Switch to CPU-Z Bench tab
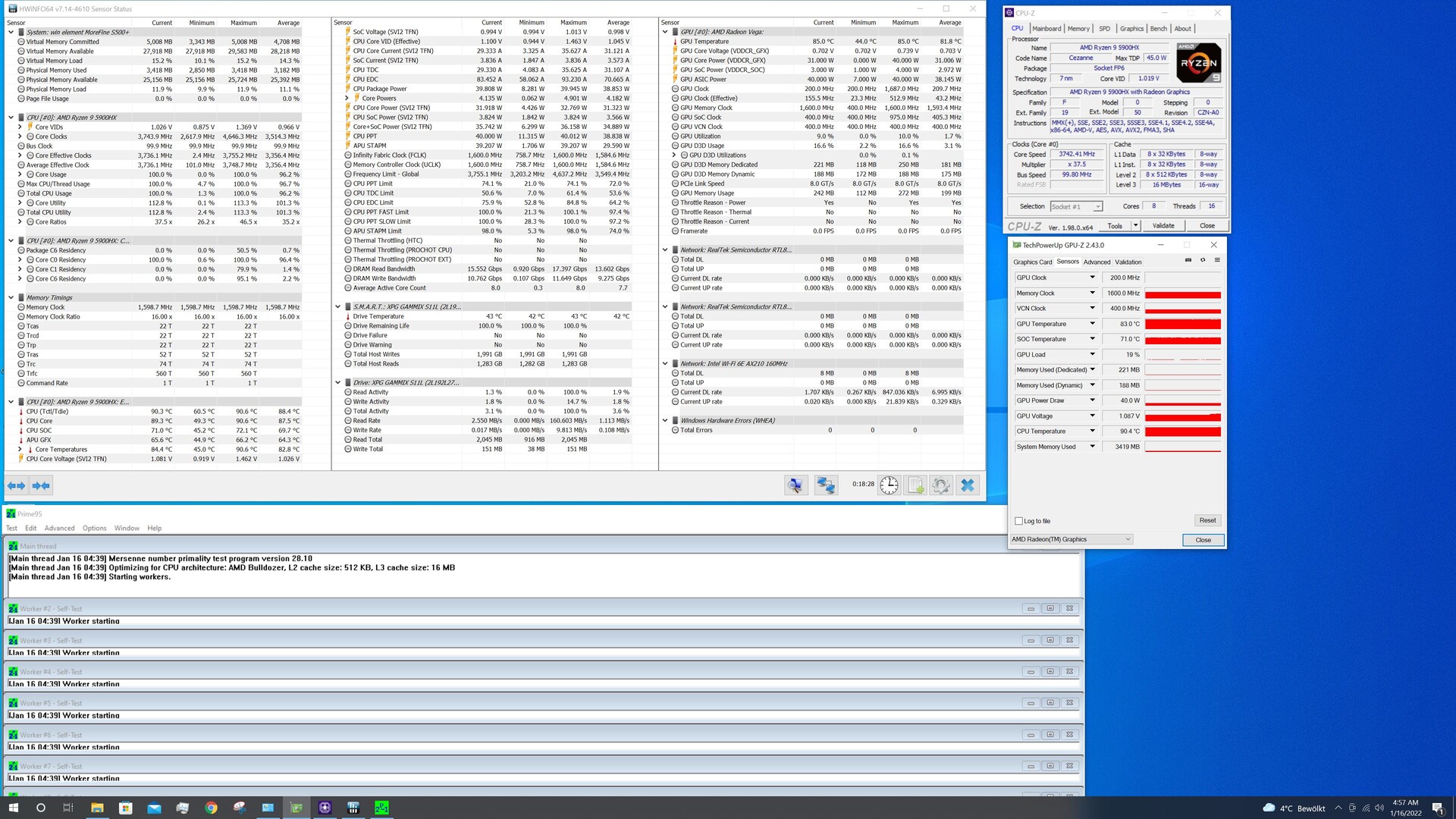 1159,29
